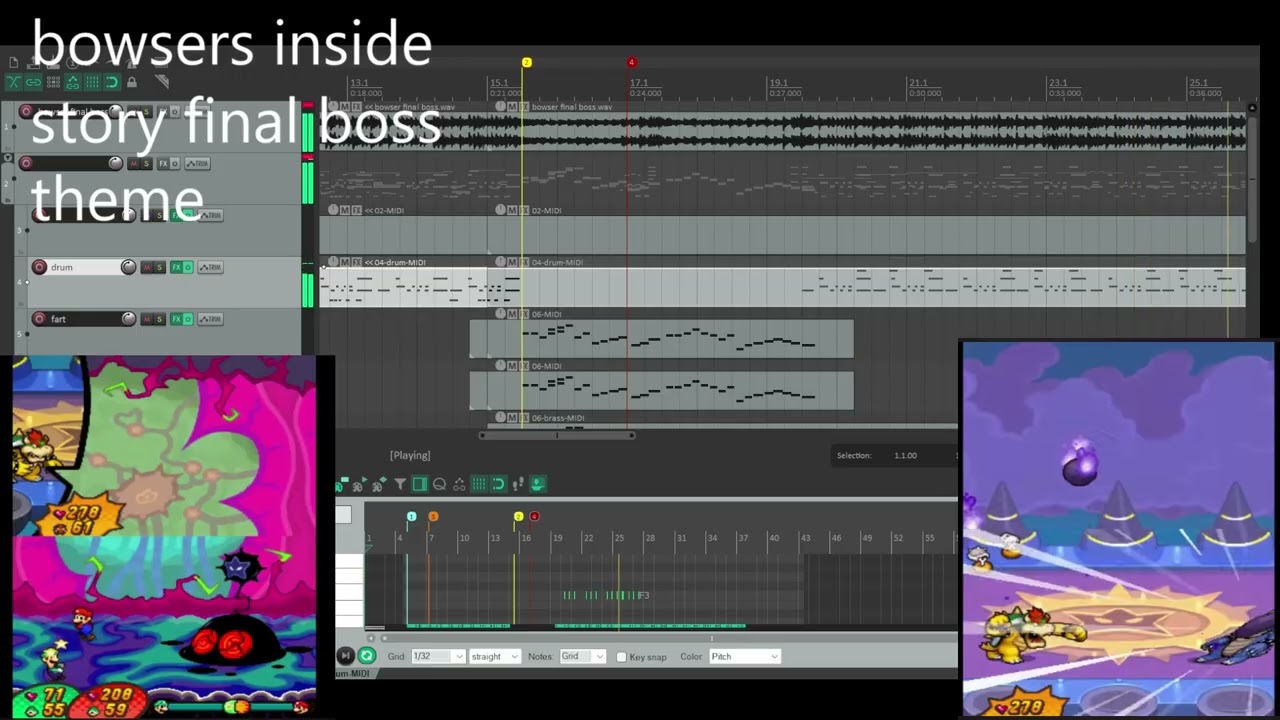Open the Grid 1/32 dropdown
The width and height of the screenshot is (1280, 720).
click(x=438, y=656)
